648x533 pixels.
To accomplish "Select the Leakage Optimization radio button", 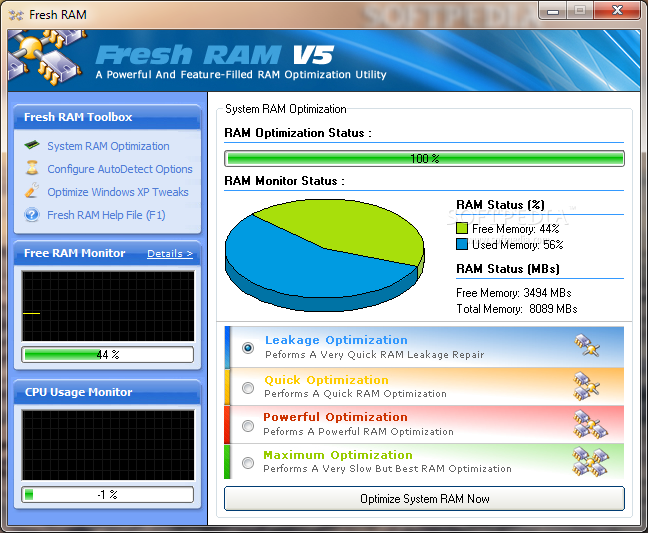I will click(x=248, y=348).
